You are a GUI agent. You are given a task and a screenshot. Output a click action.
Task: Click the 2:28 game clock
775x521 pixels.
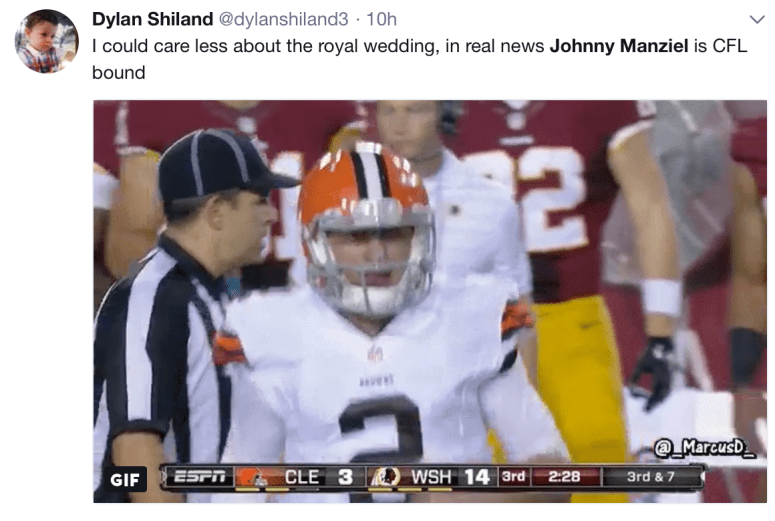pyautogui.click(x=564, y=477)
